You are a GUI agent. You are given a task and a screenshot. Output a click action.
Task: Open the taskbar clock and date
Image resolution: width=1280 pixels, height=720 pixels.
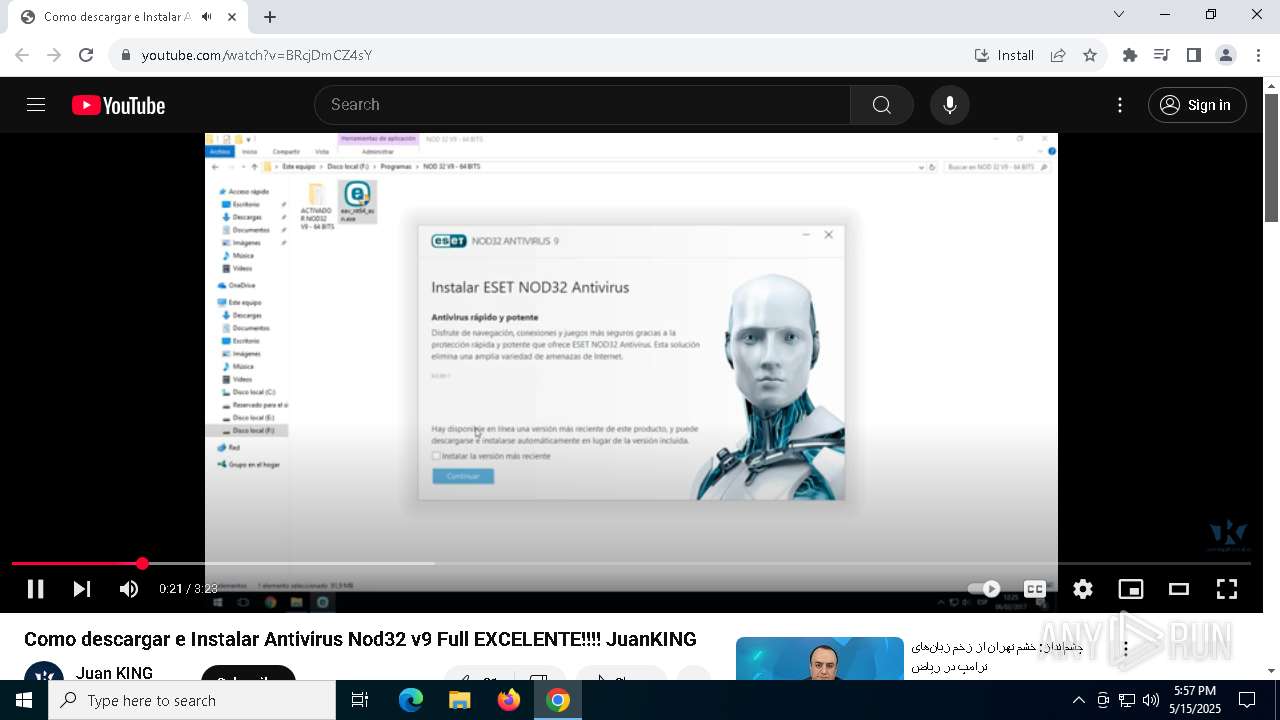click(x=1195, y=700)
